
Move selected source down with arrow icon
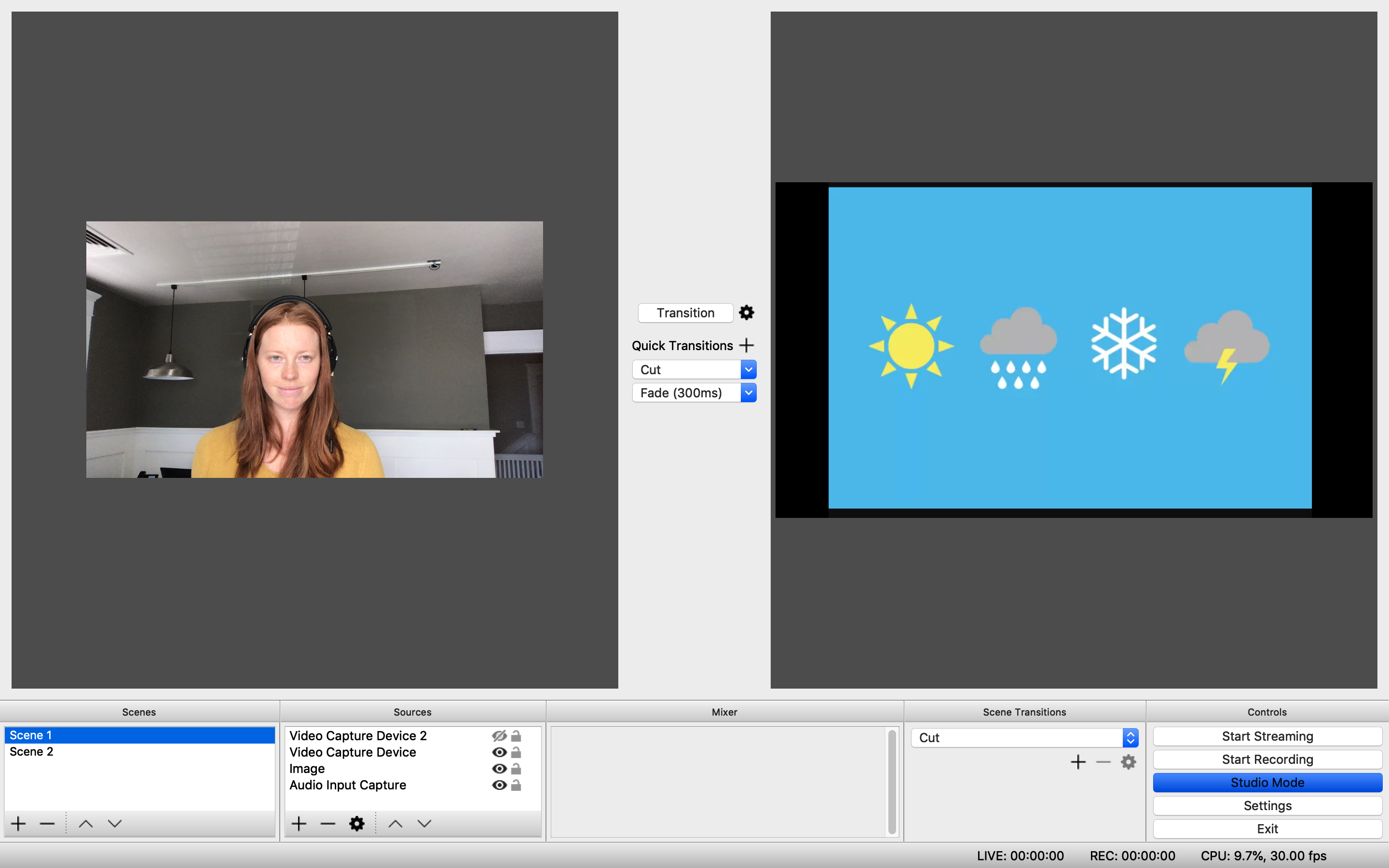424,824
